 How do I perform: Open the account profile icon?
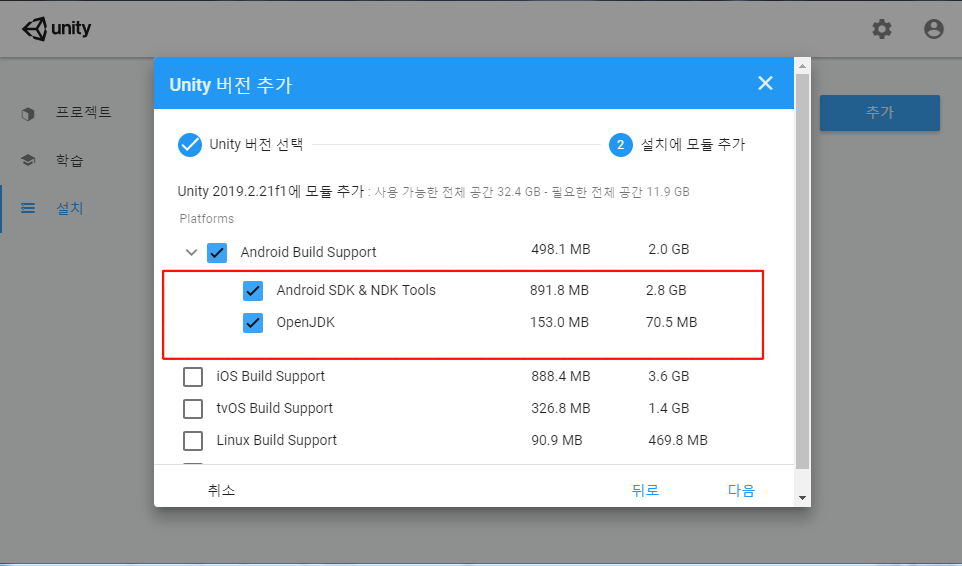(933, 29)
